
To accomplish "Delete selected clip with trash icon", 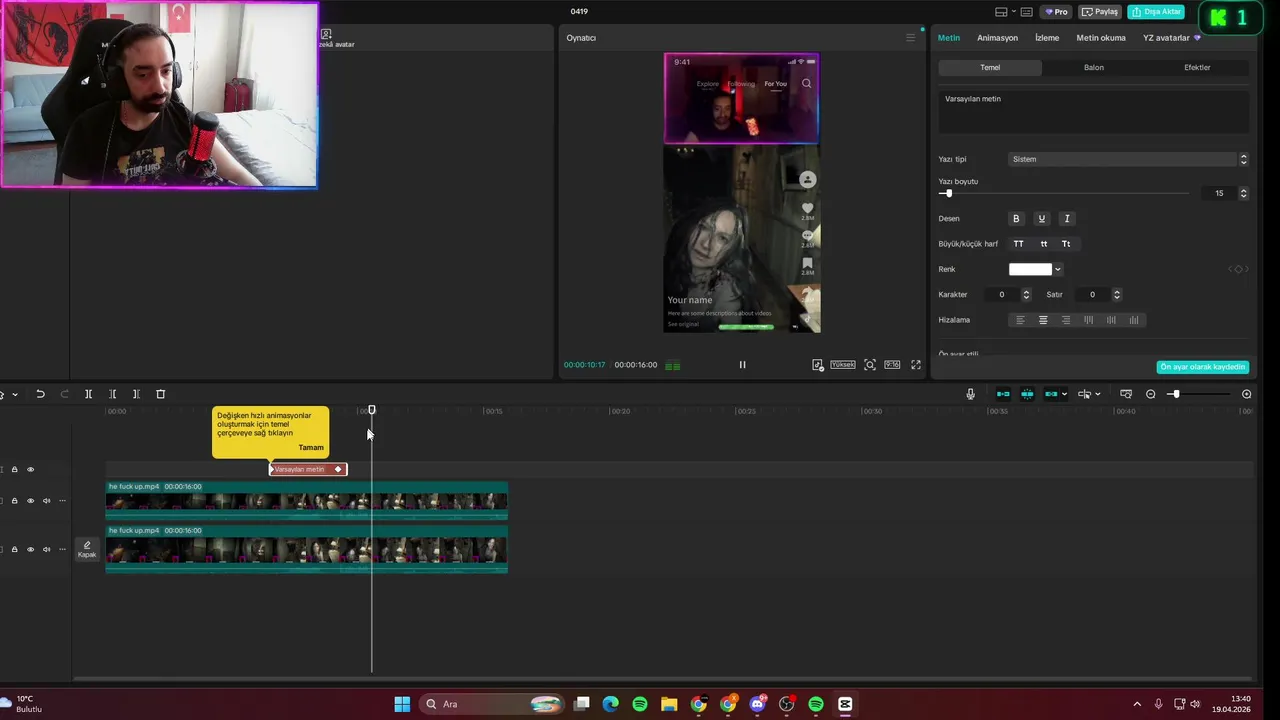I will coord(160,394).
